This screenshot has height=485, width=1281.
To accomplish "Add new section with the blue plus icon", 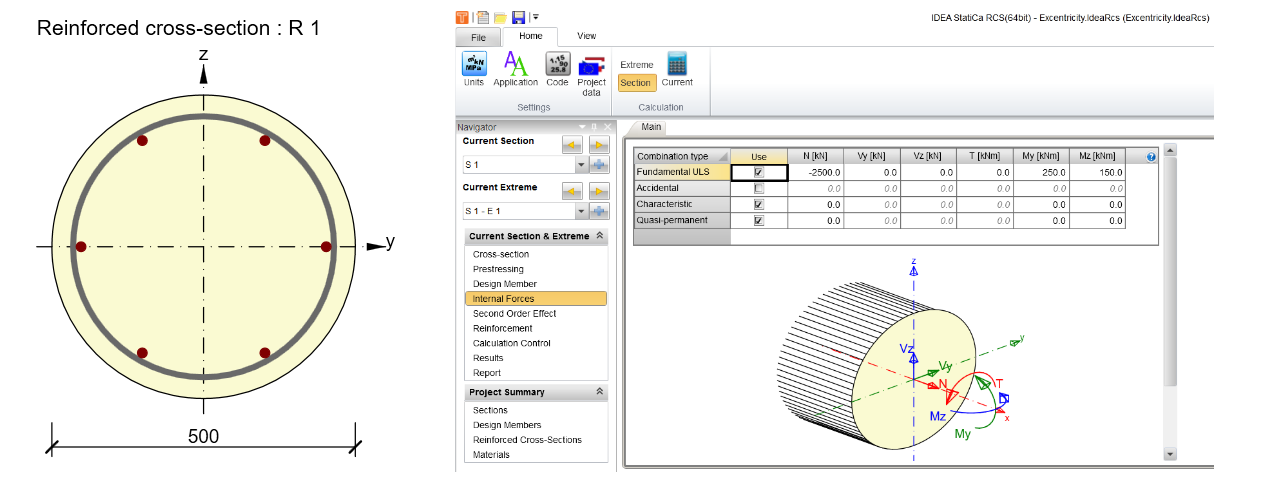I will tap(599, 164).
